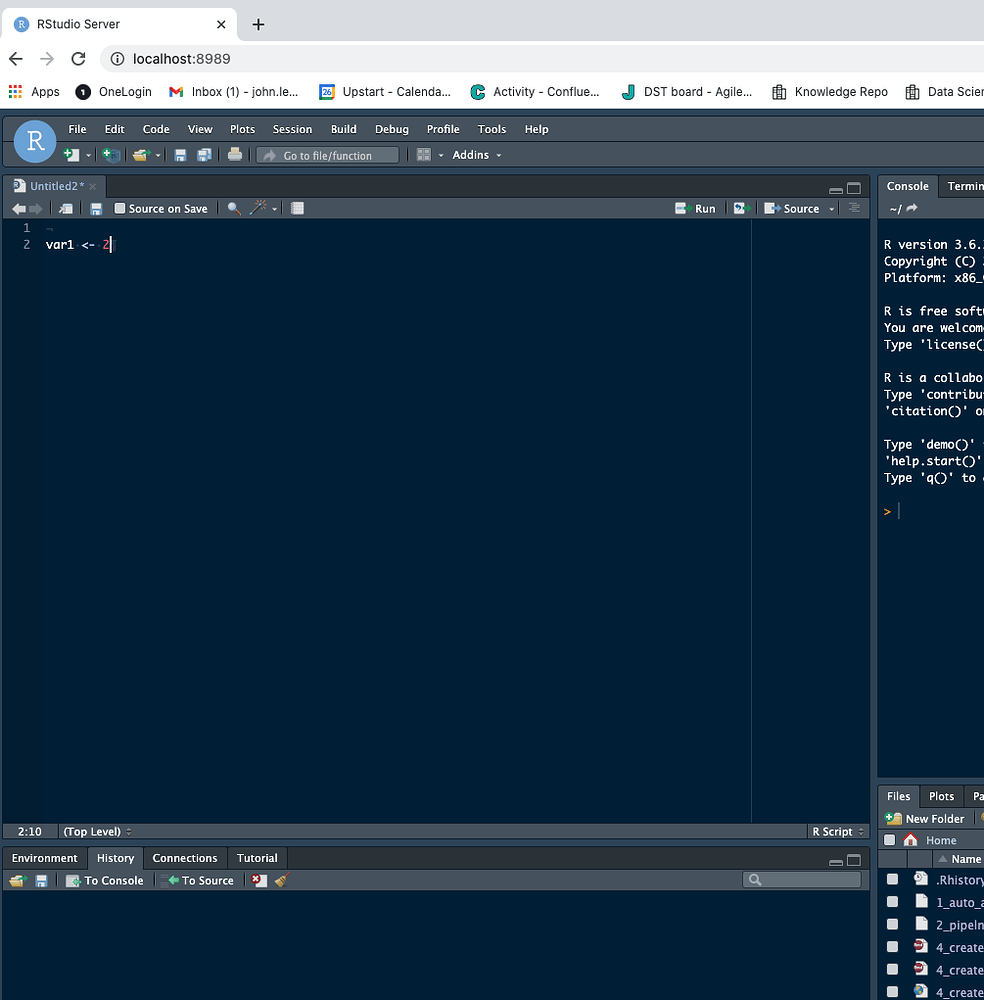Click Remove selected history entries icon

pos(259,881)
